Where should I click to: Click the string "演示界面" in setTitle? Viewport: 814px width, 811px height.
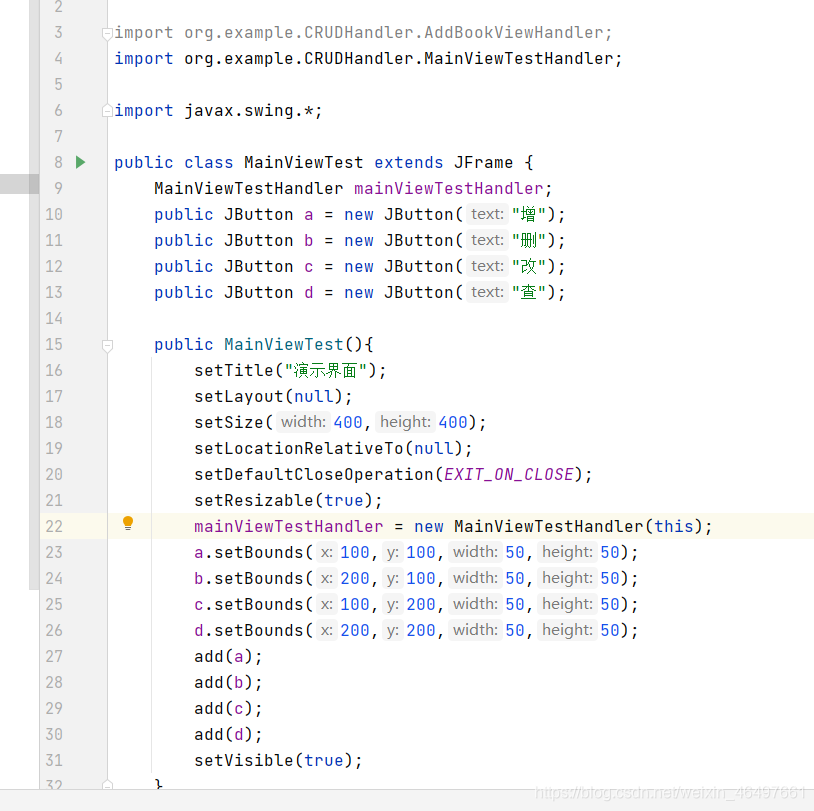326,371
